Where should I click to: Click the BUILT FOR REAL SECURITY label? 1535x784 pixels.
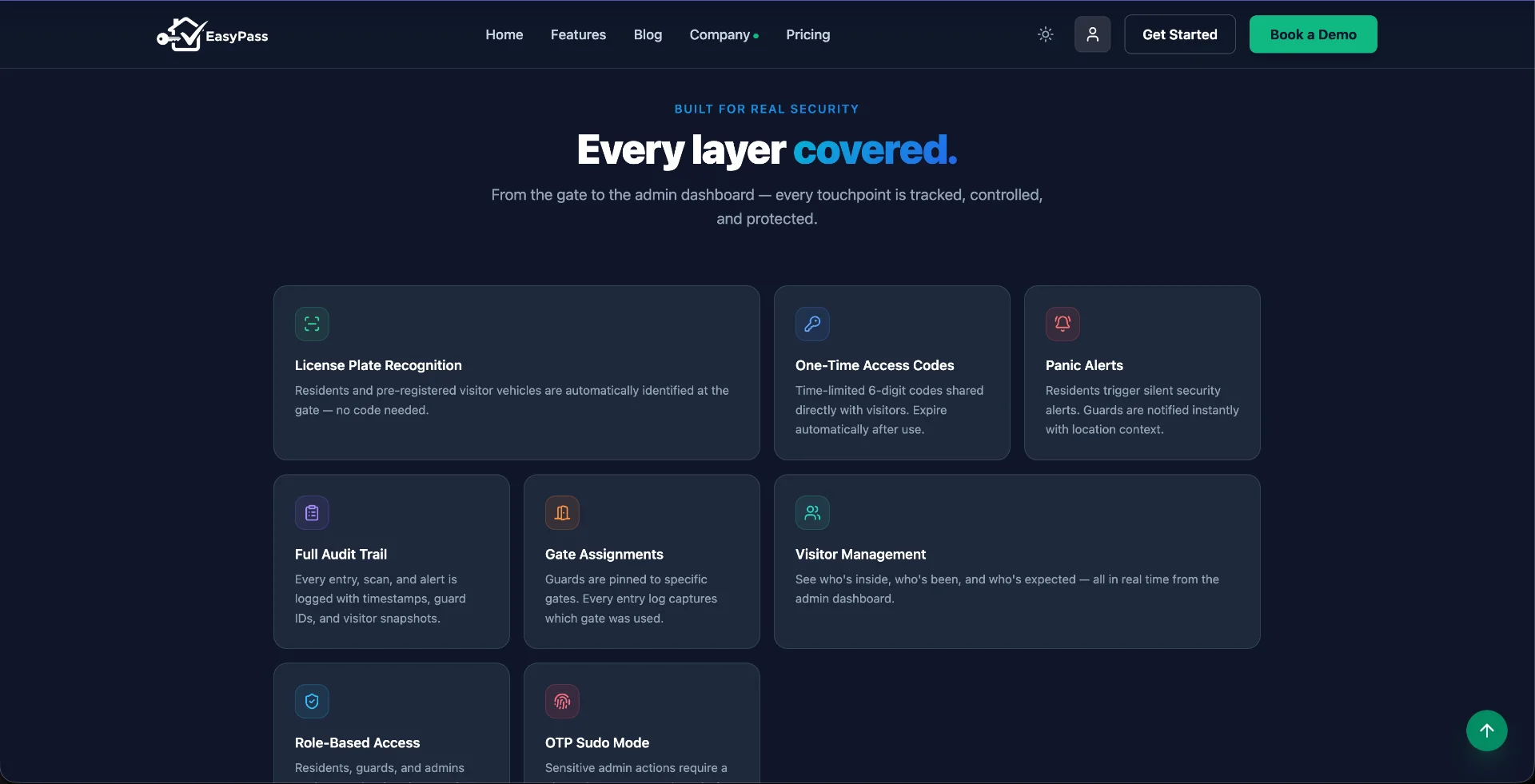767,109
